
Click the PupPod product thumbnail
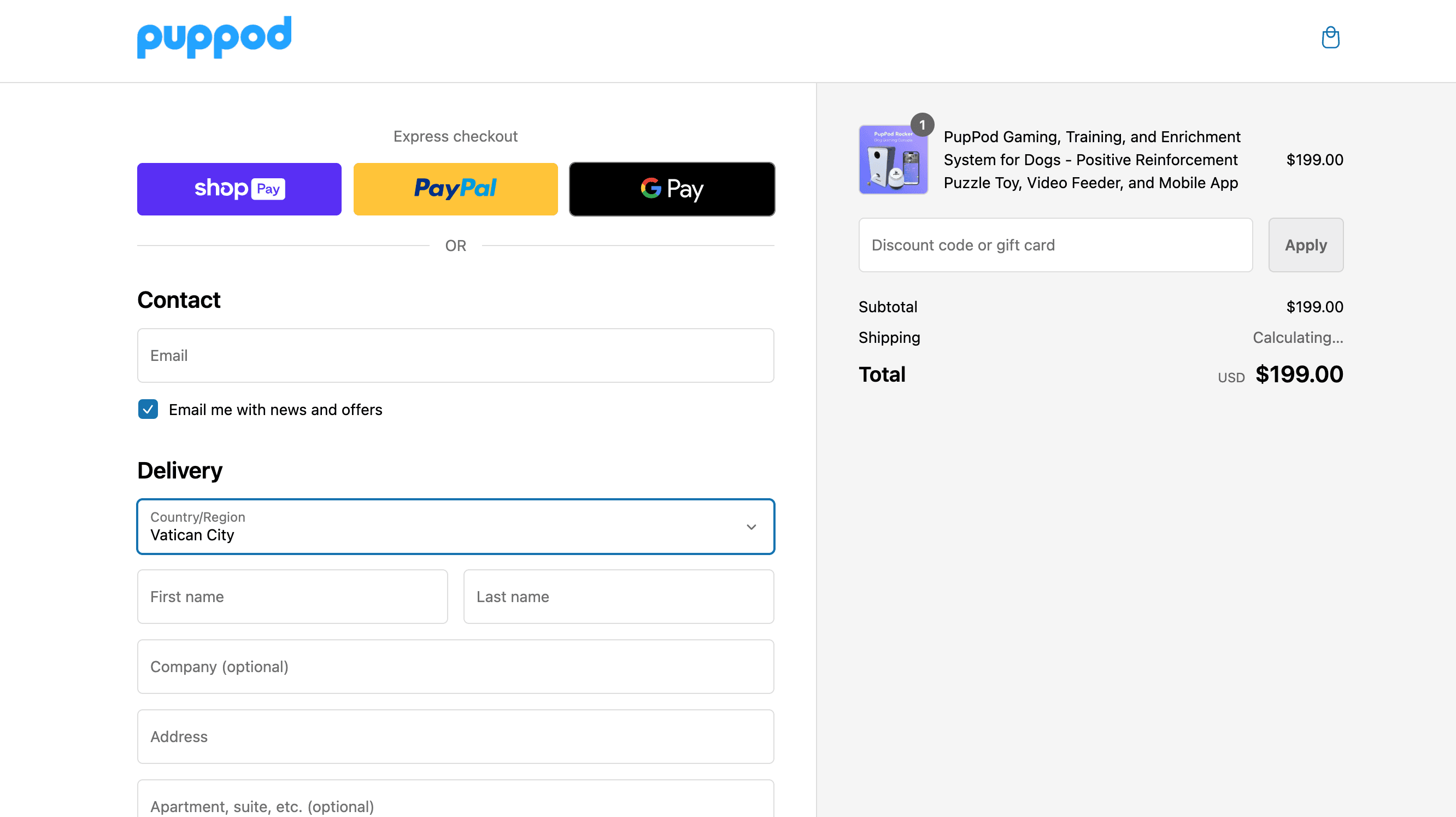point(893,160)
